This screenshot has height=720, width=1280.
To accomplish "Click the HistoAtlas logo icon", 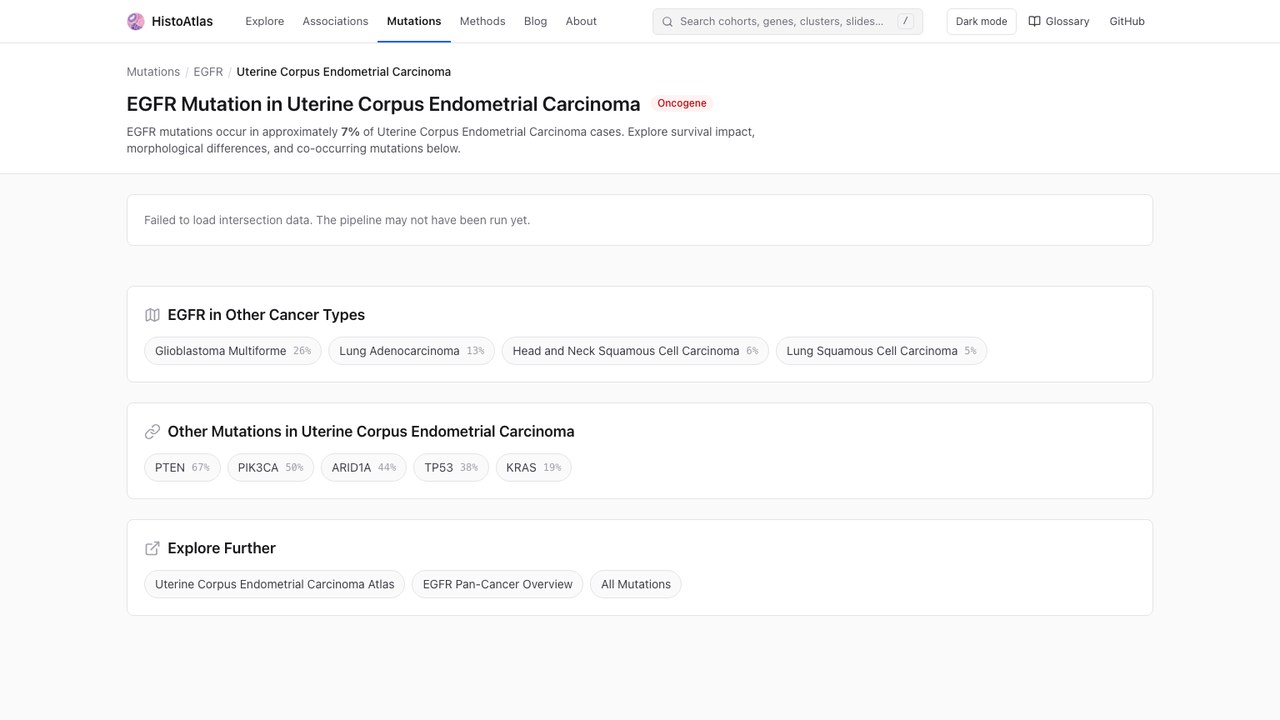I will pos(136,21).
